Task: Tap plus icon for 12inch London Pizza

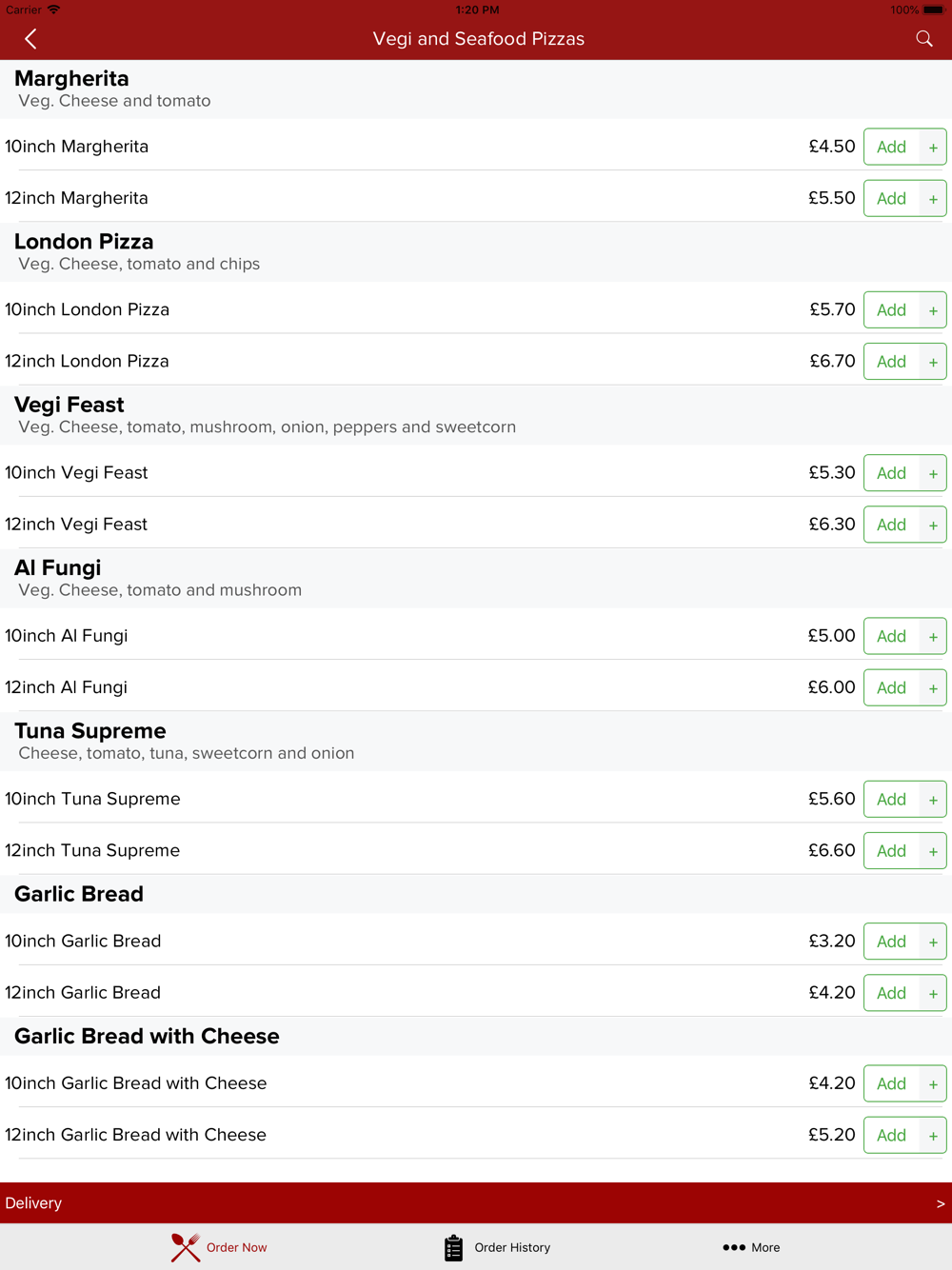Action: pos(933,362)
